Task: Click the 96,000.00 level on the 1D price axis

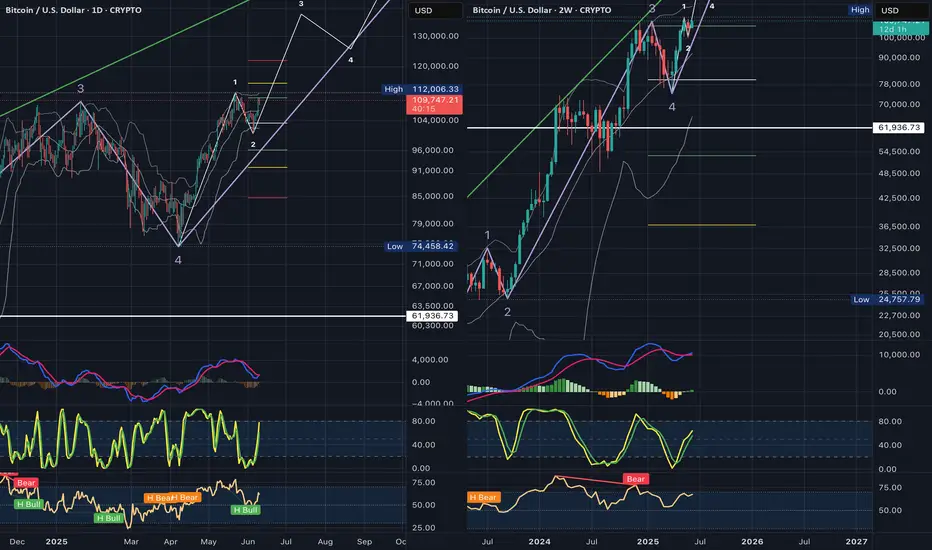Action: (x=433, y=150)
